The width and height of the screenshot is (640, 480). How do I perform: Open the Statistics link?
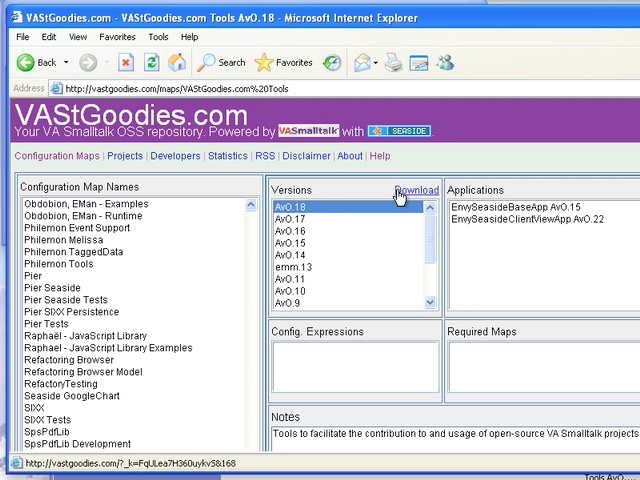tap(228, 156)
